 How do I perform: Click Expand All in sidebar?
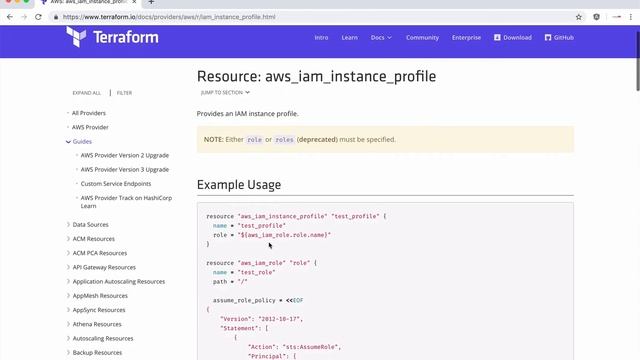point(87,93)
